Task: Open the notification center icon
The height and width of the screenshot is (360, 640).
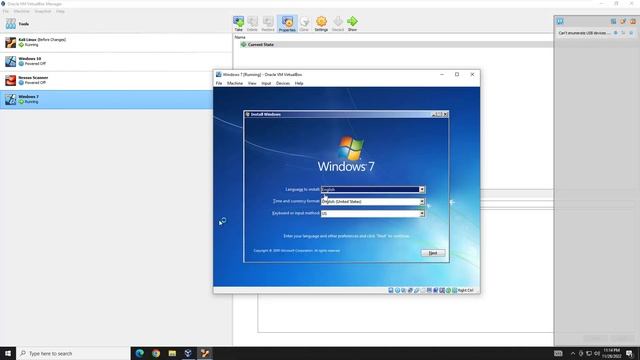Action: 629,353
